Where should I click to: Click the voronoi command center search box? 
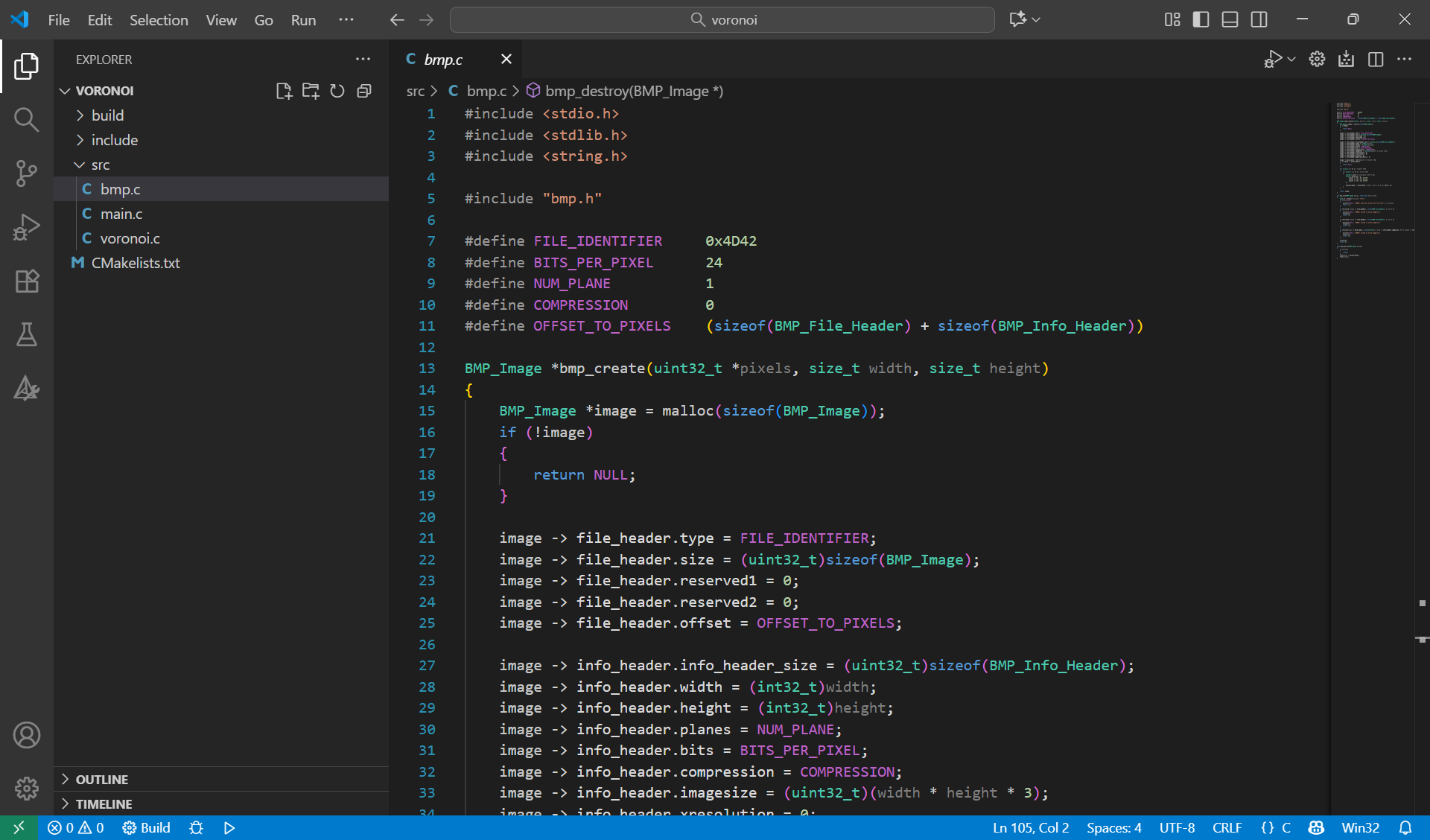coord(722,19)
